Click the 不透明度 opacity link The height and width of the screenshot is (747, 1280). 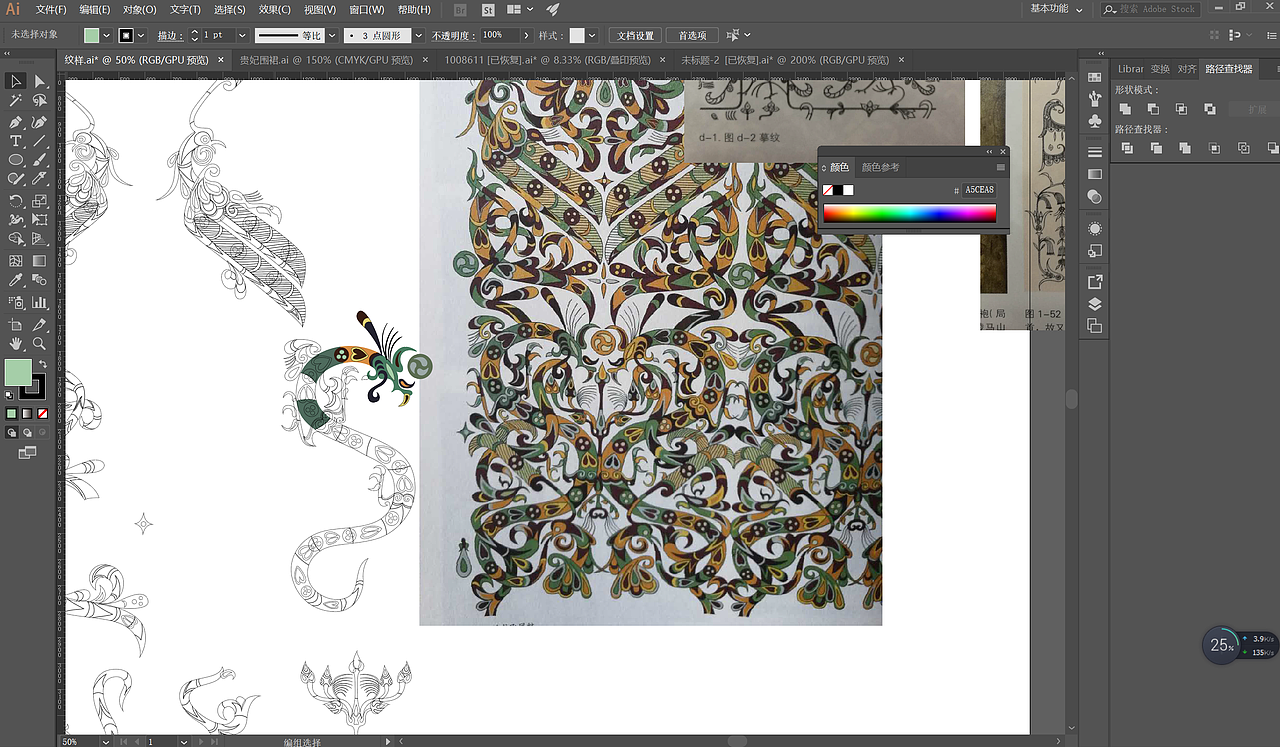tap(453, 35)
